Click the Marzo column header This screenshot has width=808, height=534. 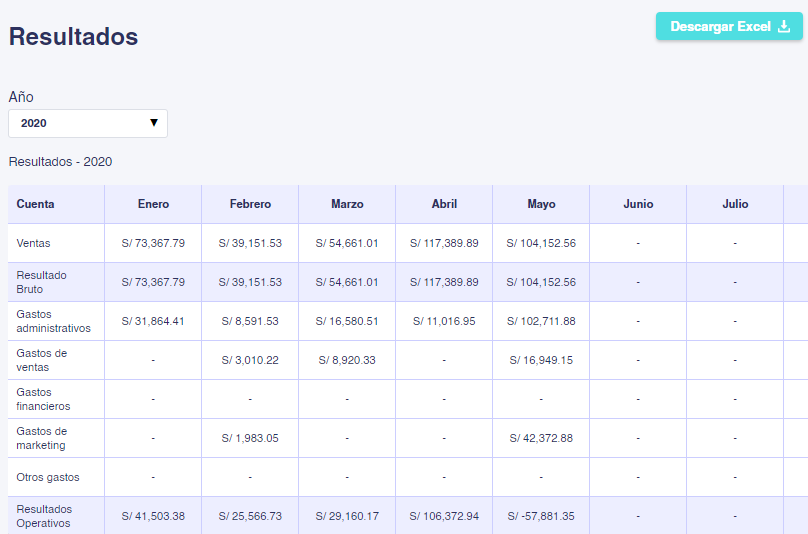click(347, 204)
